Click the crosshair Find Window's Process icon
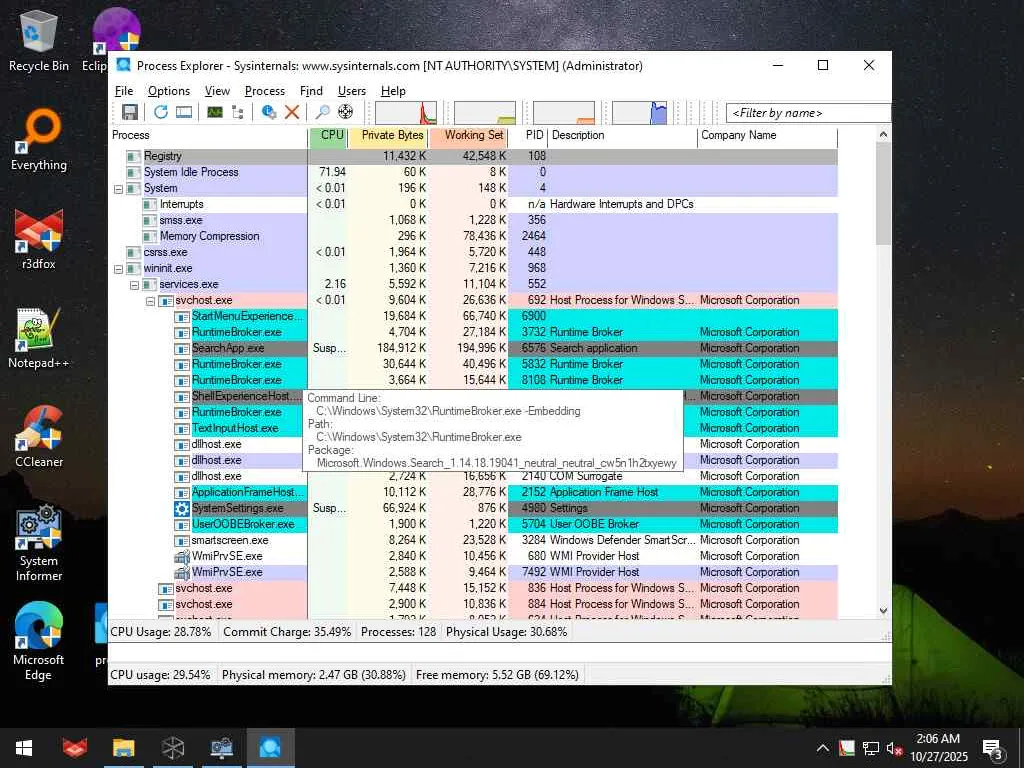Image resolution: width=1024 pixels, height=768 pixels. coord(345,112)
